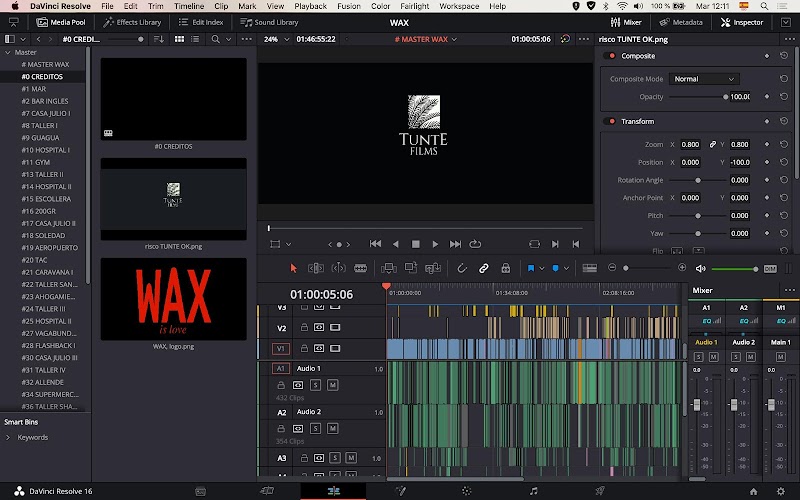Click the DIM audio button
This screenshot has width=800, height=500.
pyautogui.click(x=770, y=268)
